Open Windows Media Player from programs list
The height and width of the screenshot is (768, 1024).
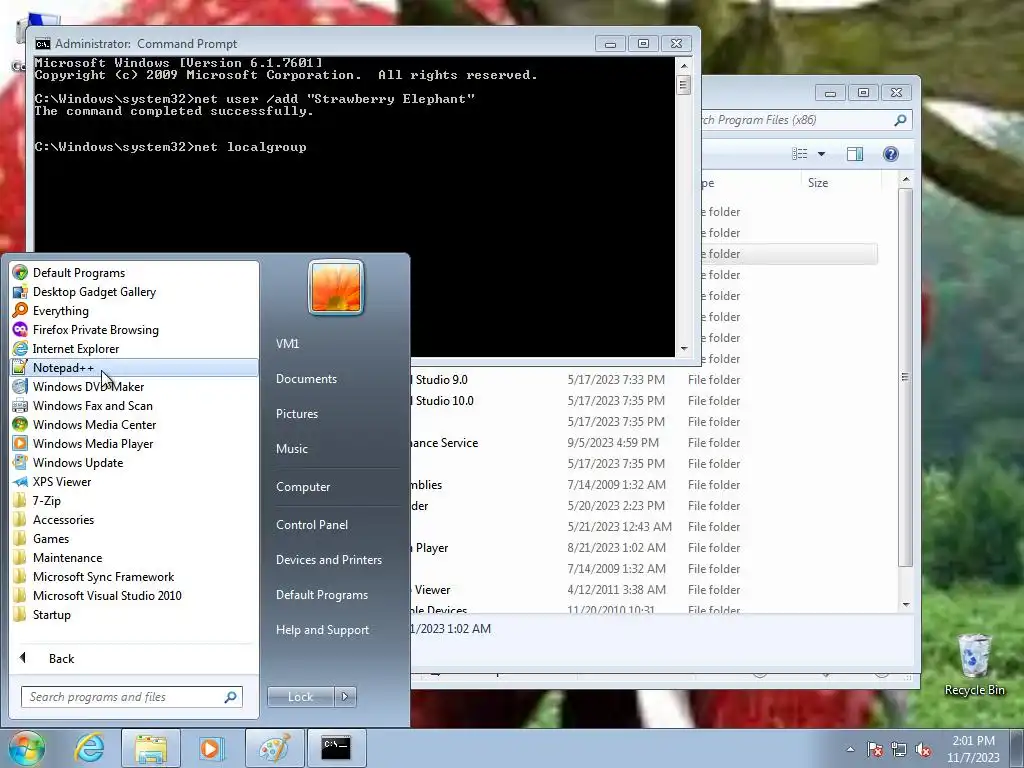click(x=134, y=443)
